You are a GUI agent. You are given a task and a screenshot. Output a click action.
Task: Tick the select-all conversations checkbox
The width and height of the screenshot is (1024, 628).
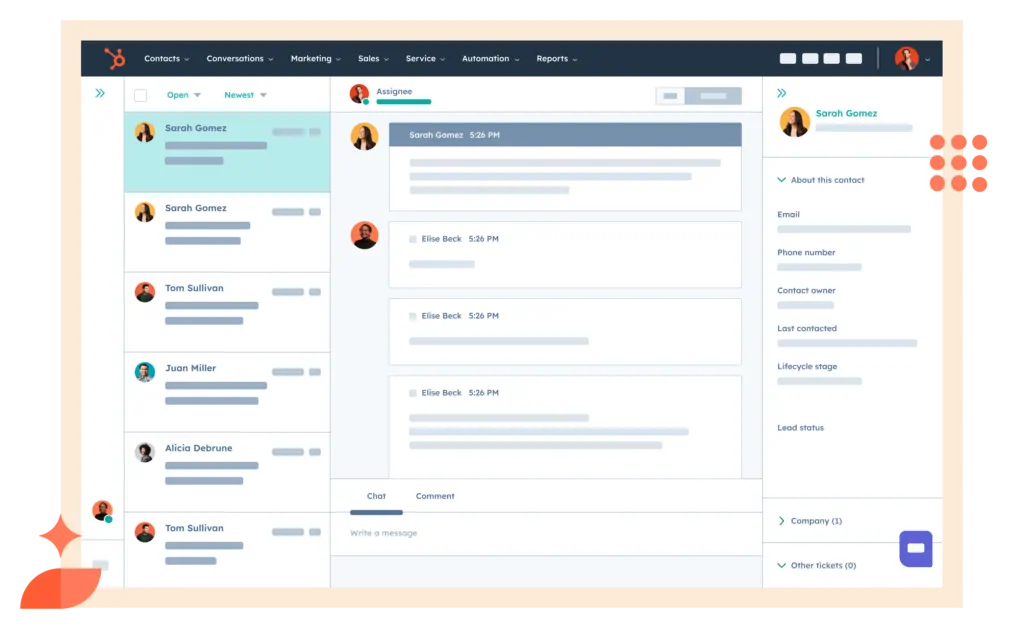140,95
